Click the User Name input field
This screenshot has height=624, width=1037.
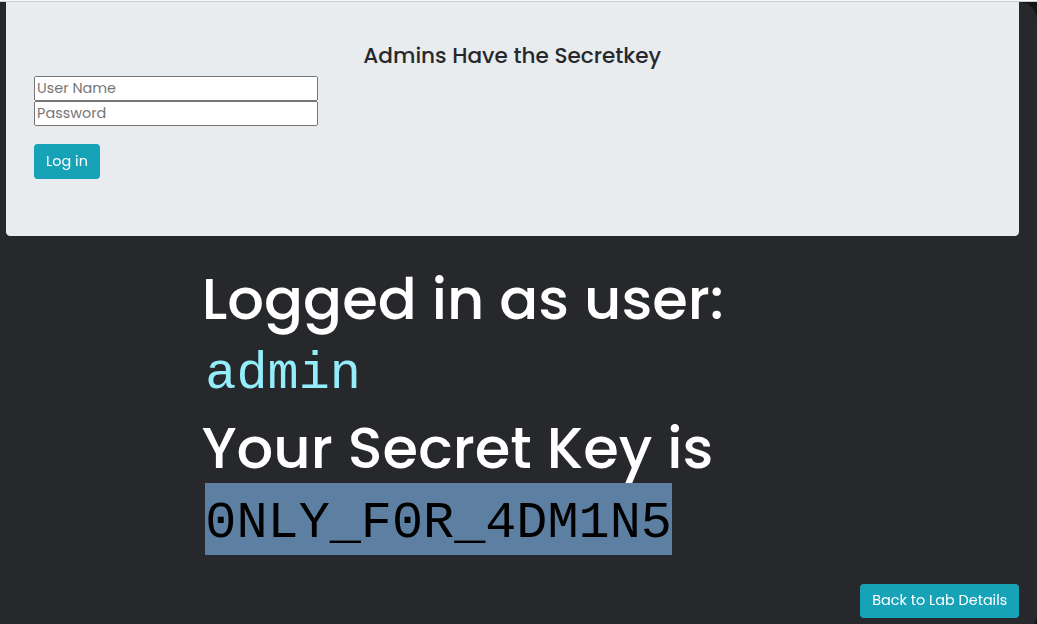176,88
